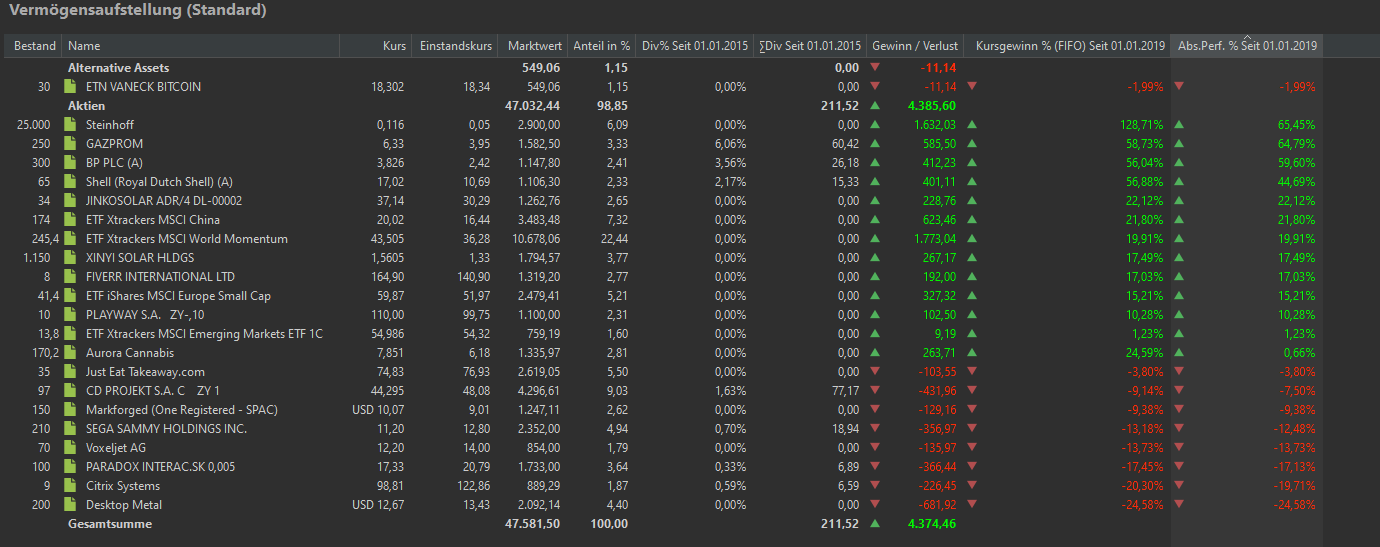Click the Steinhoff Kursgewinn 128,71%
This screenshot has height=547, width=1380.
(1140, 125)
